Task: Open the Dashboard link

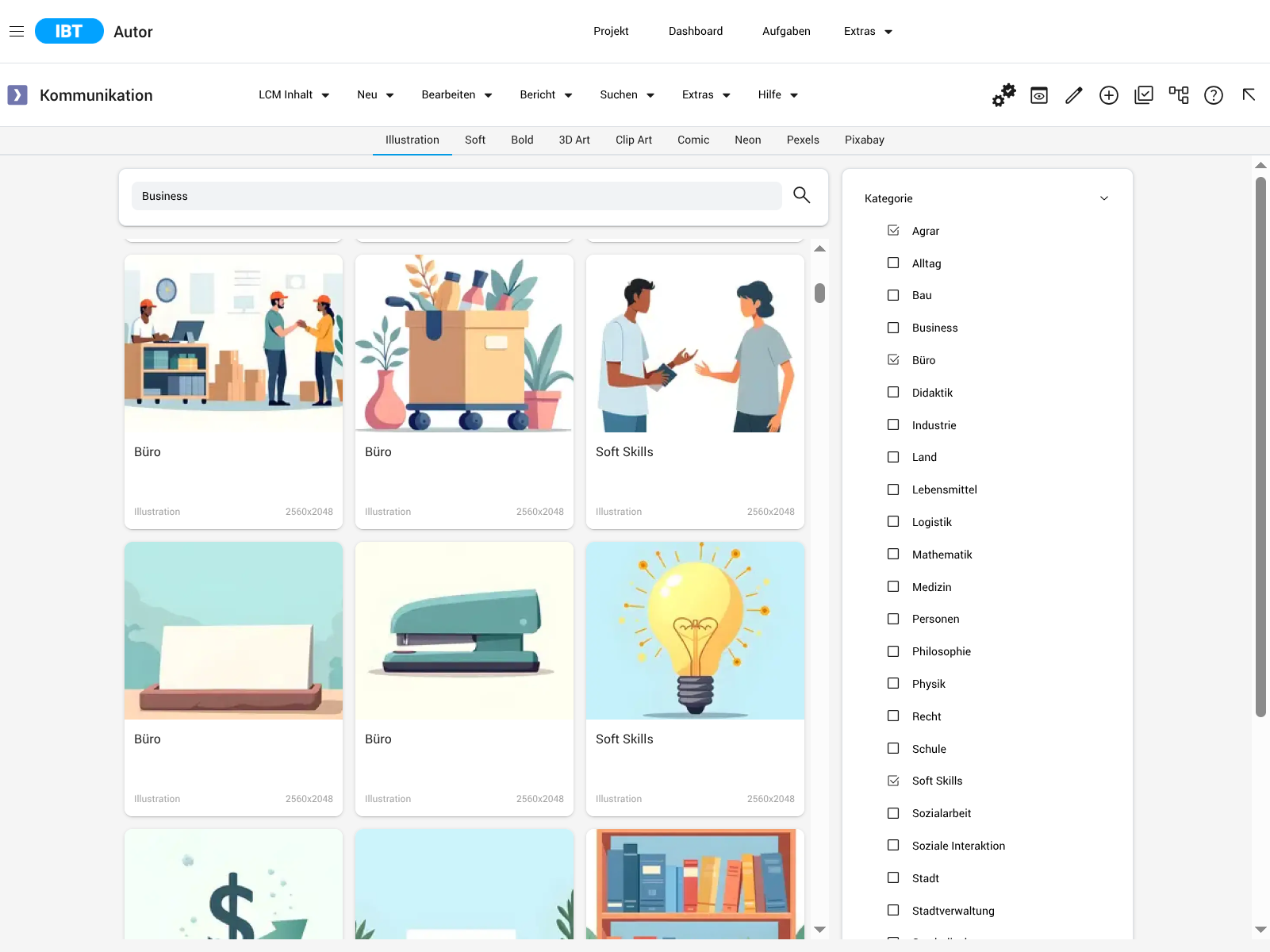Action: 696,32
